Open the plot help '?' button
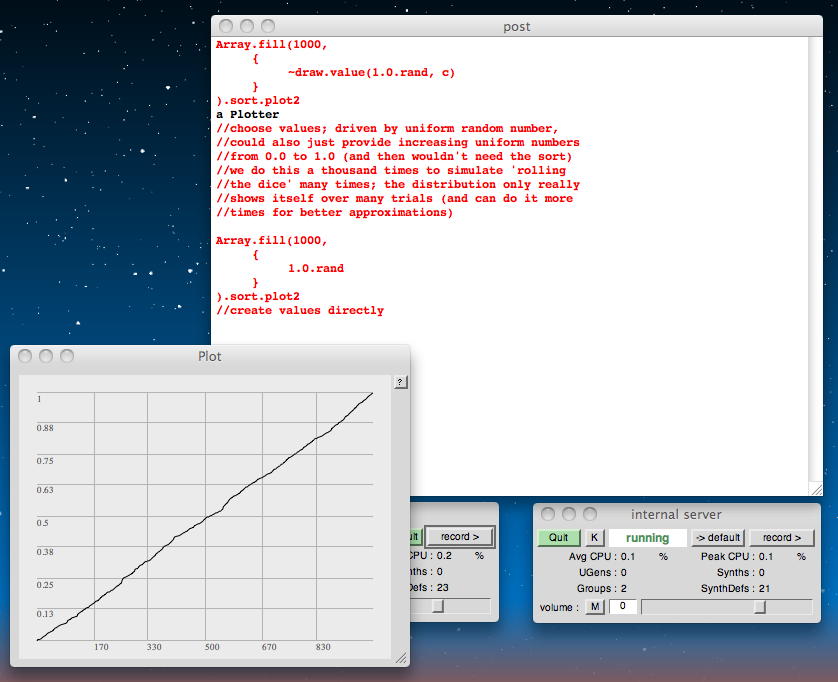 point(400,382)
